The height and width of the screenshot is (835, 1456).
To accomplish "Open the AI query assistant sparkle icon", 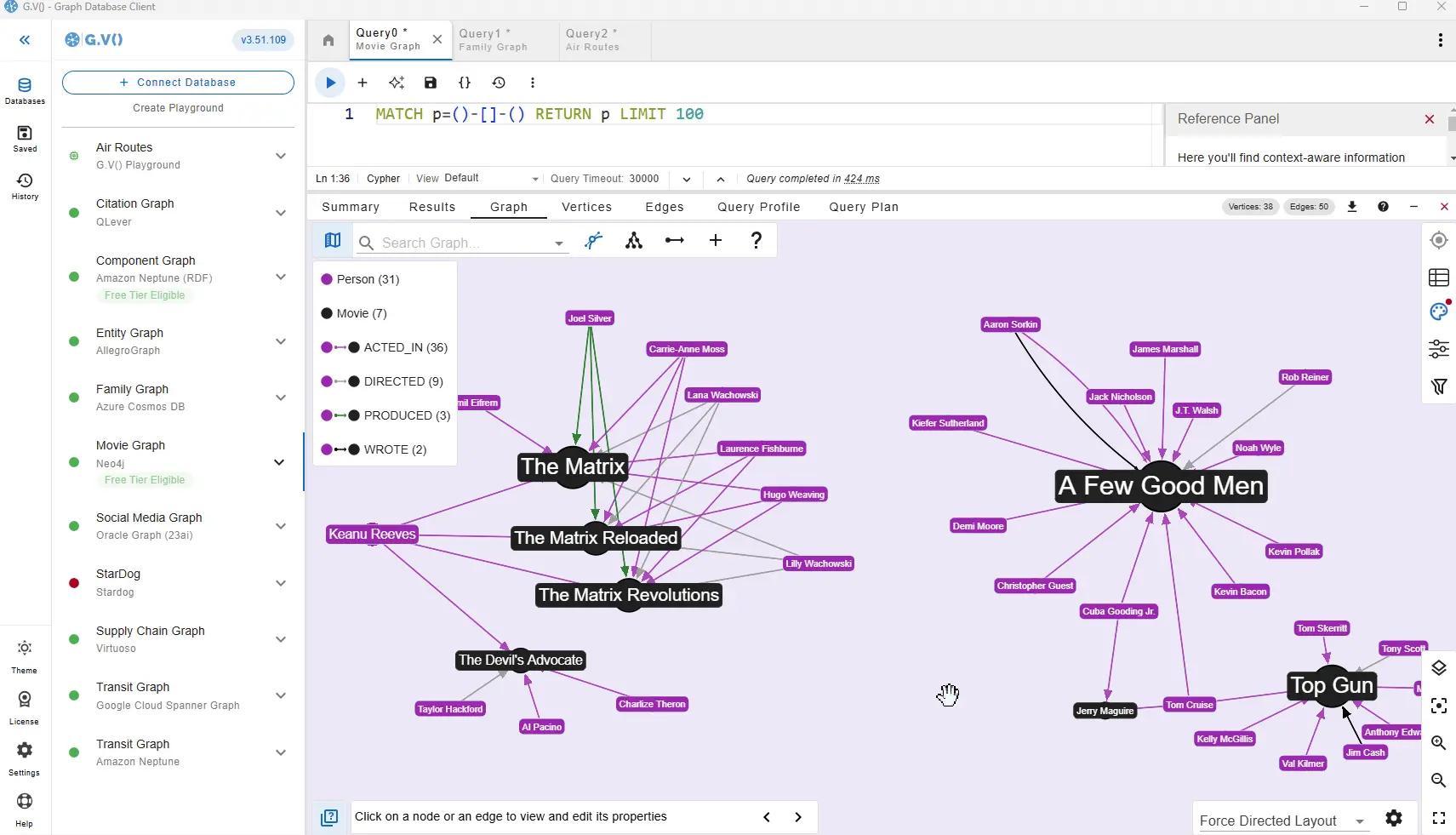I will [397, 83].
